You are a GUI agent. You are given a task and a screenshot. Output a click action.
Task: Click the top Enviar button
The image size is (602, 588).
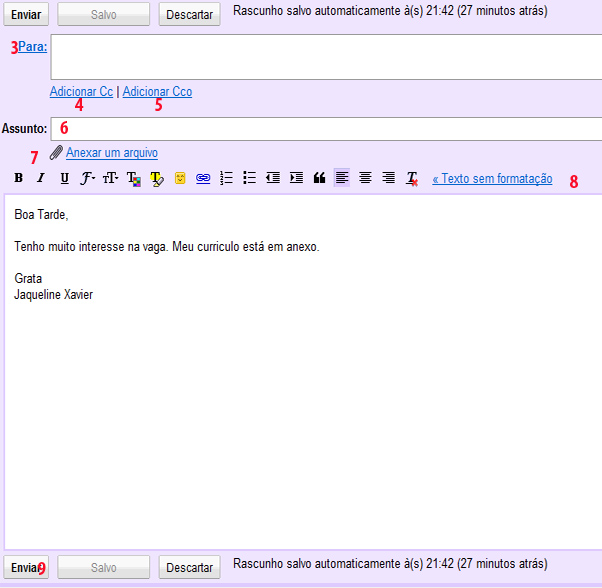26,14
